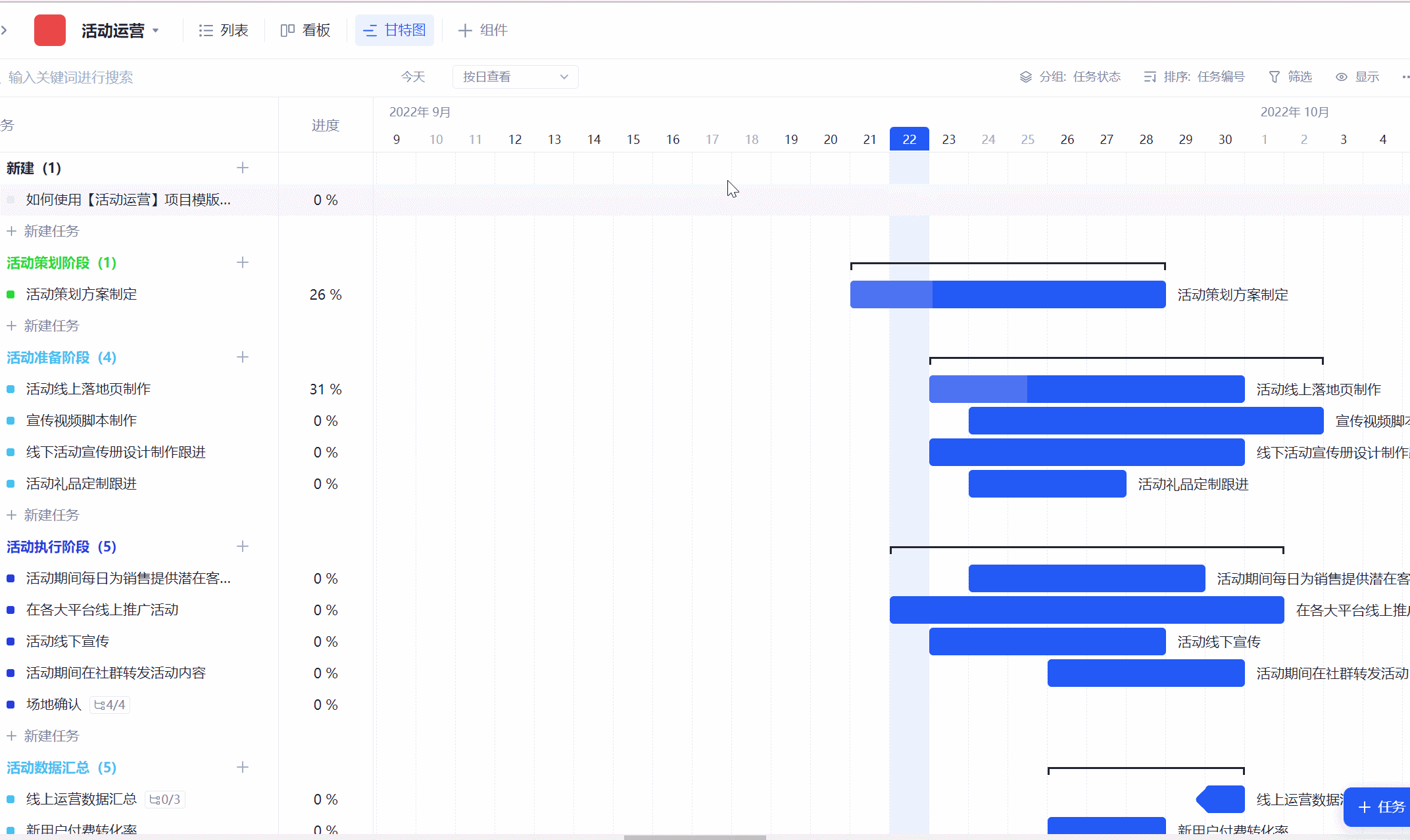Click the red 活动运营 project icon
Viewport: 1410px width, 840px height.
pyautogui.click(x=50, y=30)
